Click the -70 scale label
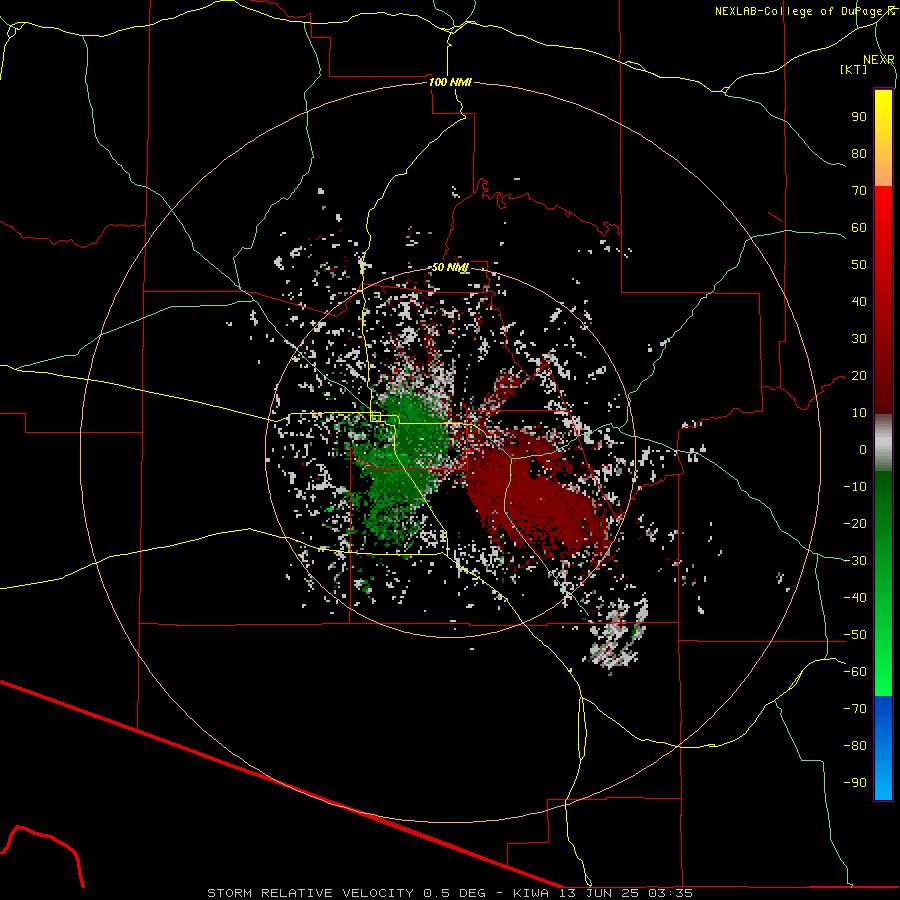900x900 pixels. [x=855, y=709]
